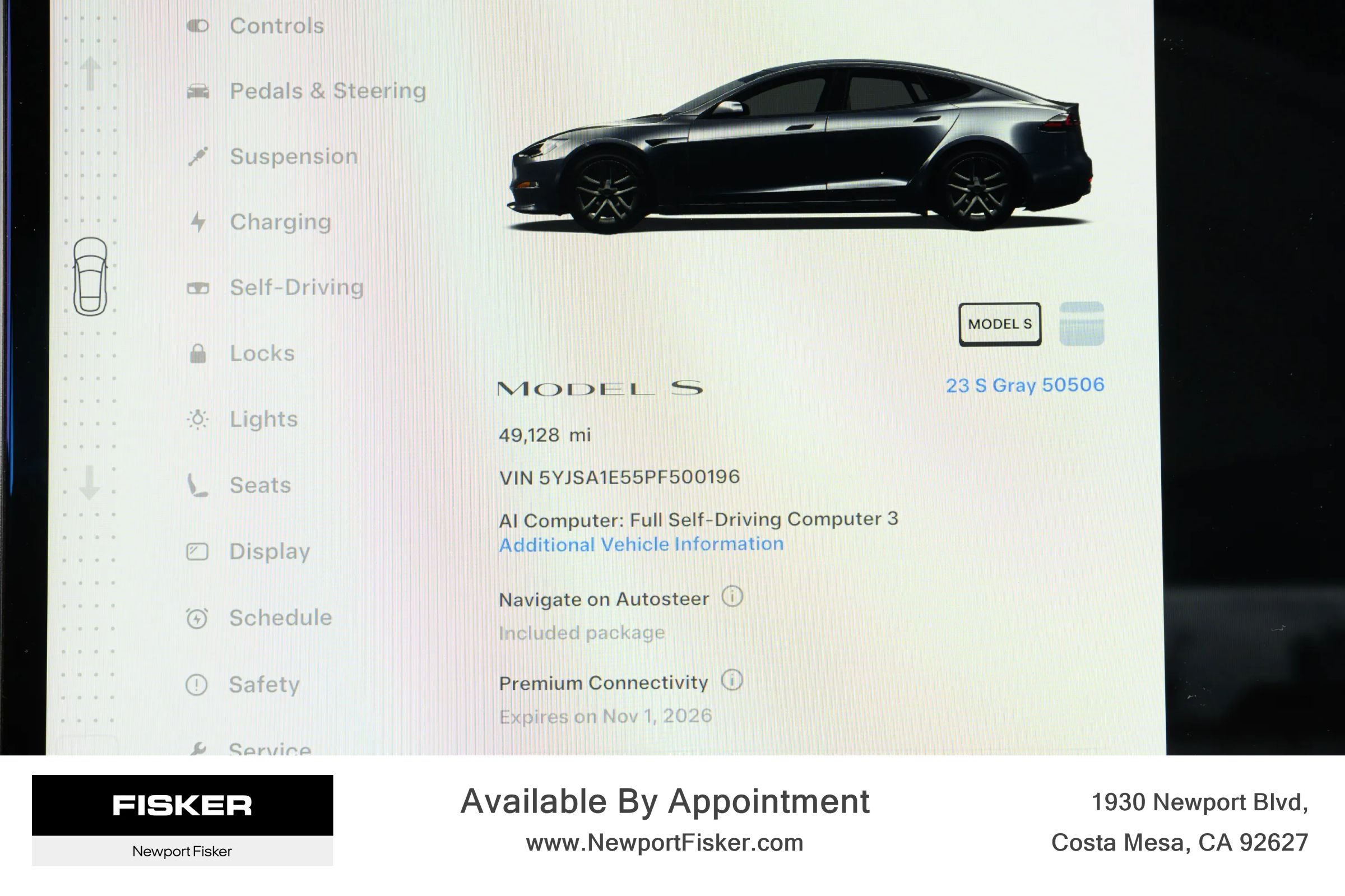Select the VIN 5YJSA1E55PF500196 text

[x=619, y=477]
